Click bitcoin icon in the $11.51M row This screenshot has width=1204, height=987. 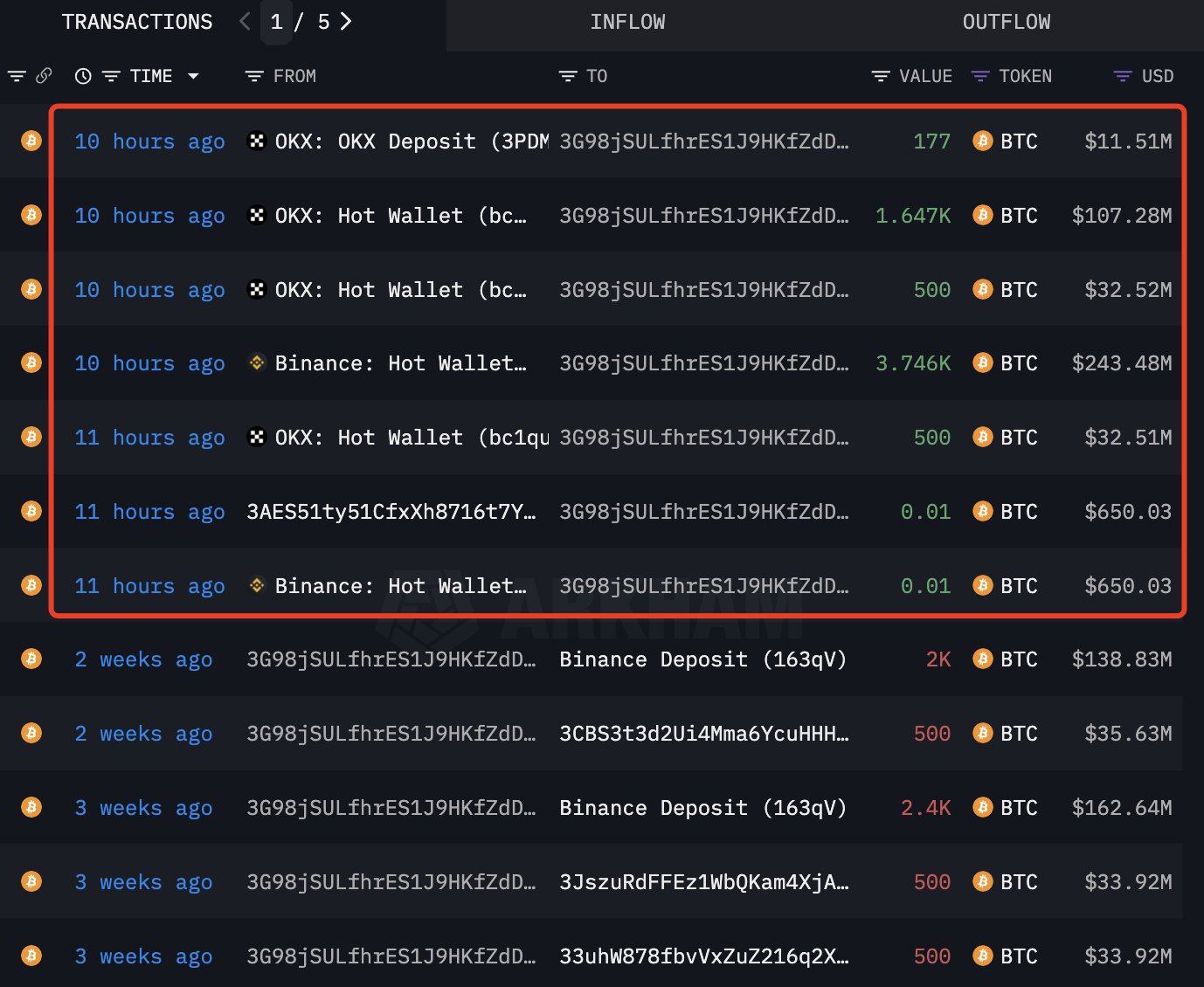click(31, 141)
